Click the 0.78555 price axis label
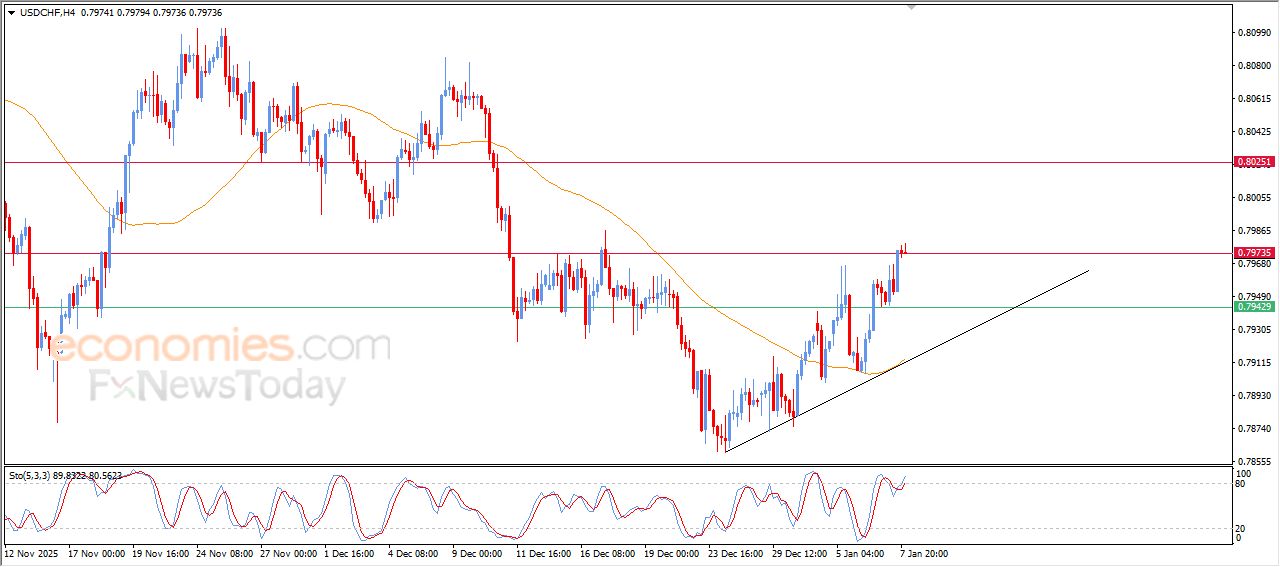 (1253, 462)
